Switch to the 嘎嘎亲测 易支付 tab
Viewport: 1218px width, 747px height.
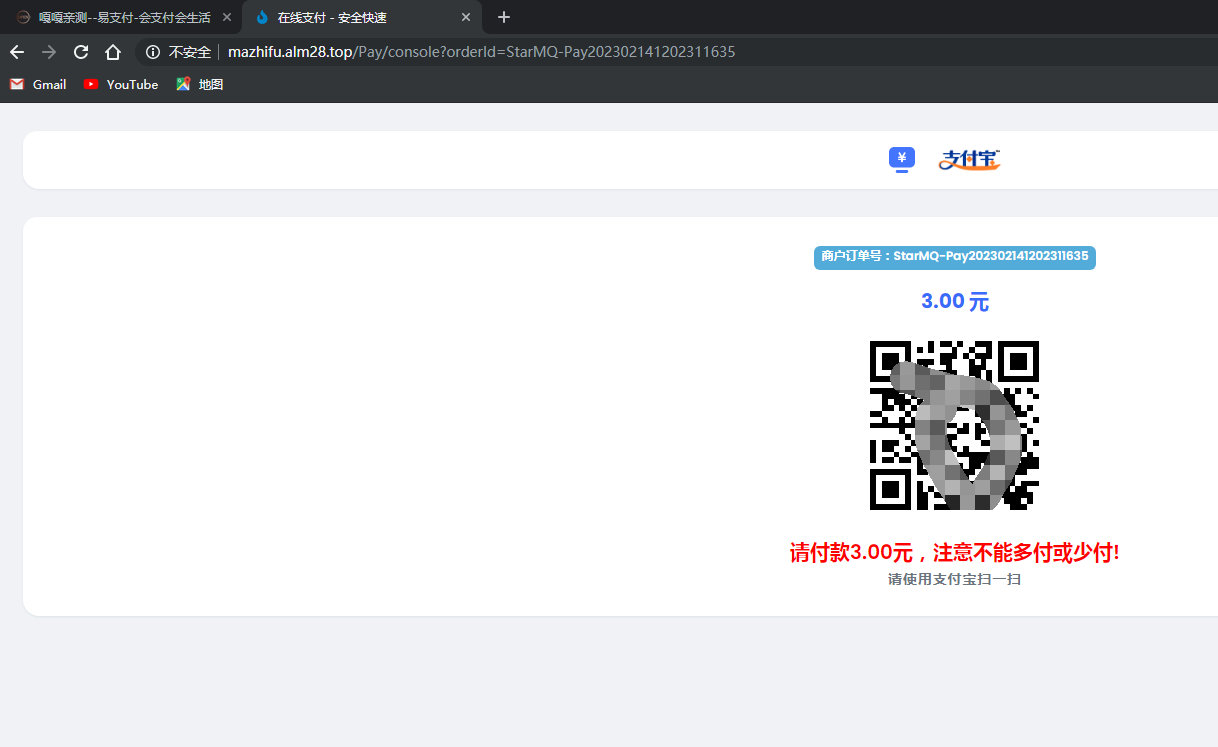(x=120, y=17)
